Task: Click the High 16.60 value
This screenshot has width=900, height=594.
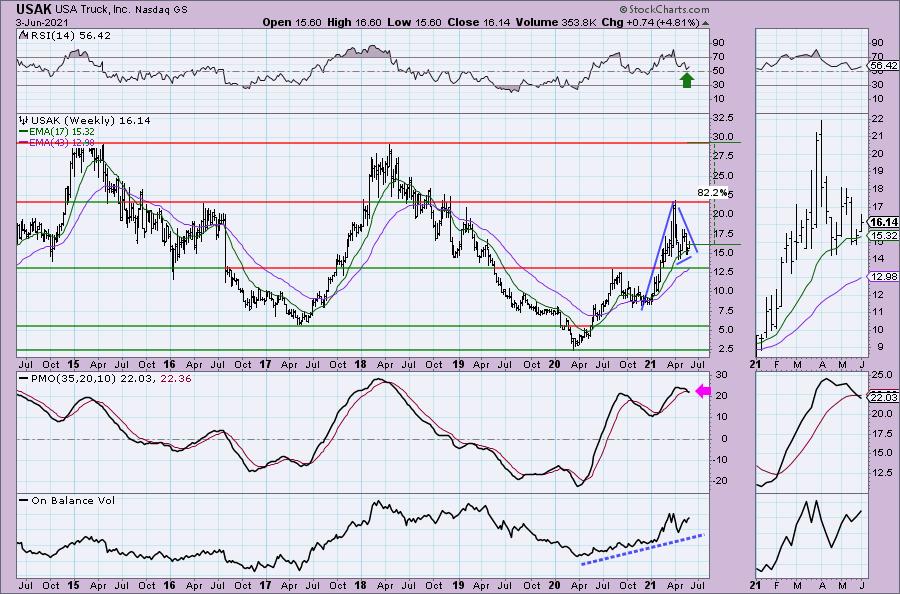Action: [x=354, y=22]
